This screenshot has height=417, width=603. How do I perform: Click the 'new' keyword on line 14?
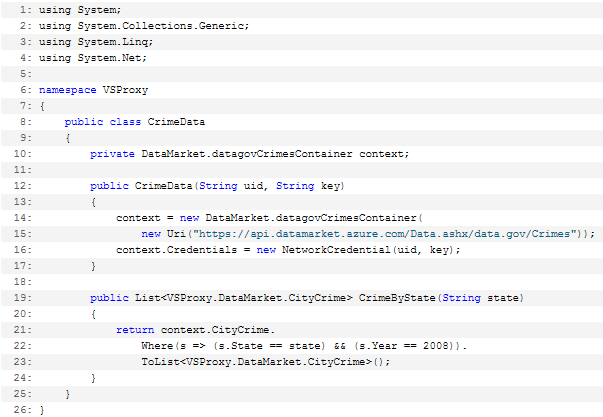click(189, 218)
